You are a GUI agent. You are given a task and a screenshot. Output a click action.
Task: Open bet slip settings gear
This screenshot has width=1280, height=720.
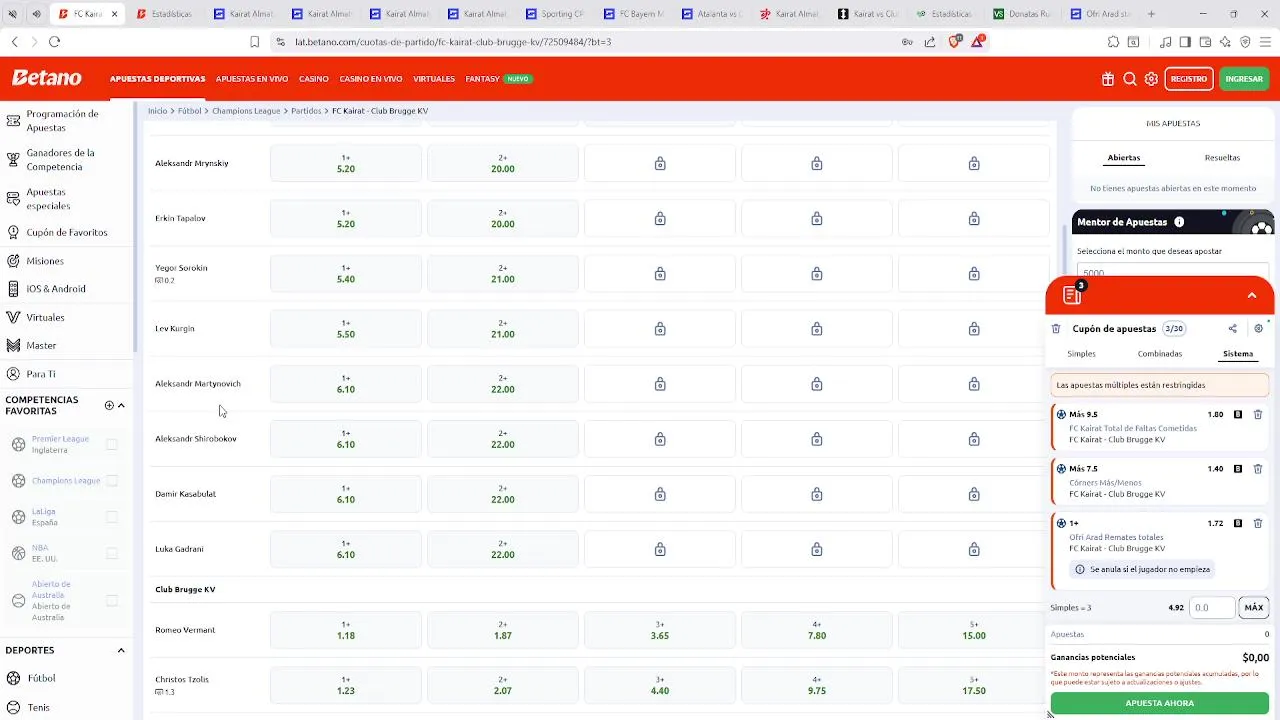pos(1258,329)
